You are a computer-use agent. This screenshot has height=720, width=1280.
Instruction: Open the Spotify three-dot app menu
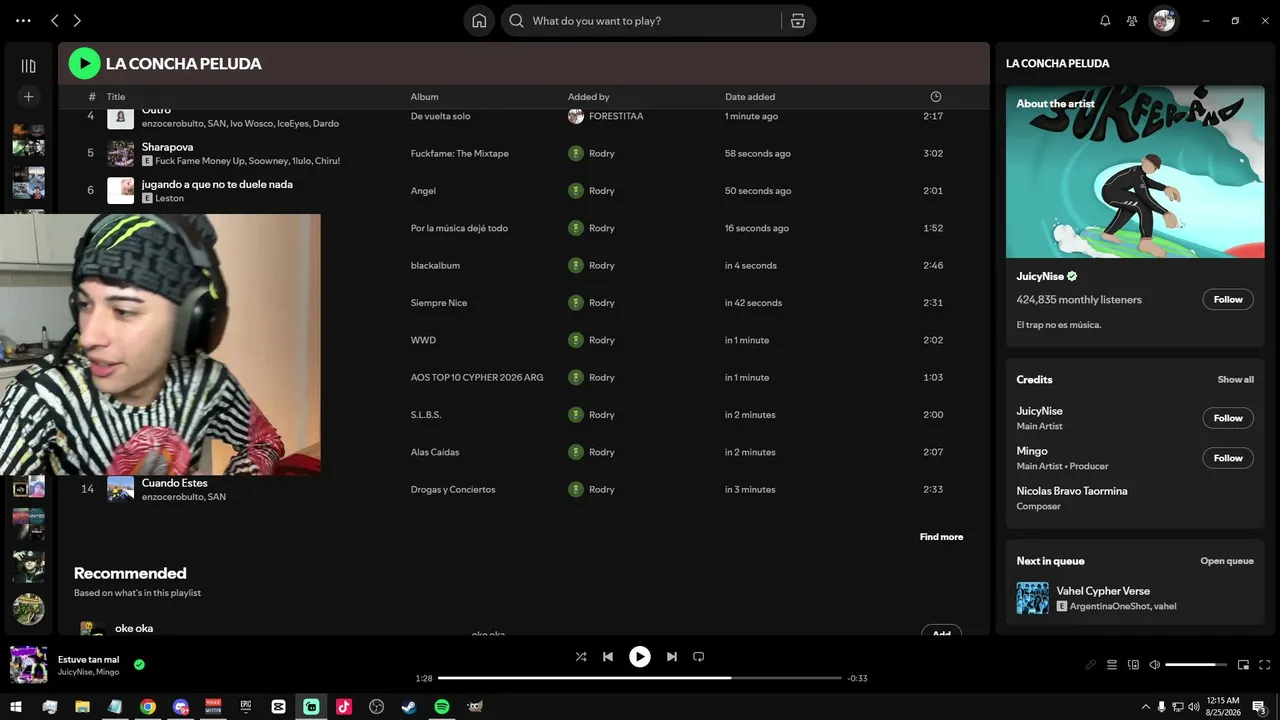[x=24, y=20]
